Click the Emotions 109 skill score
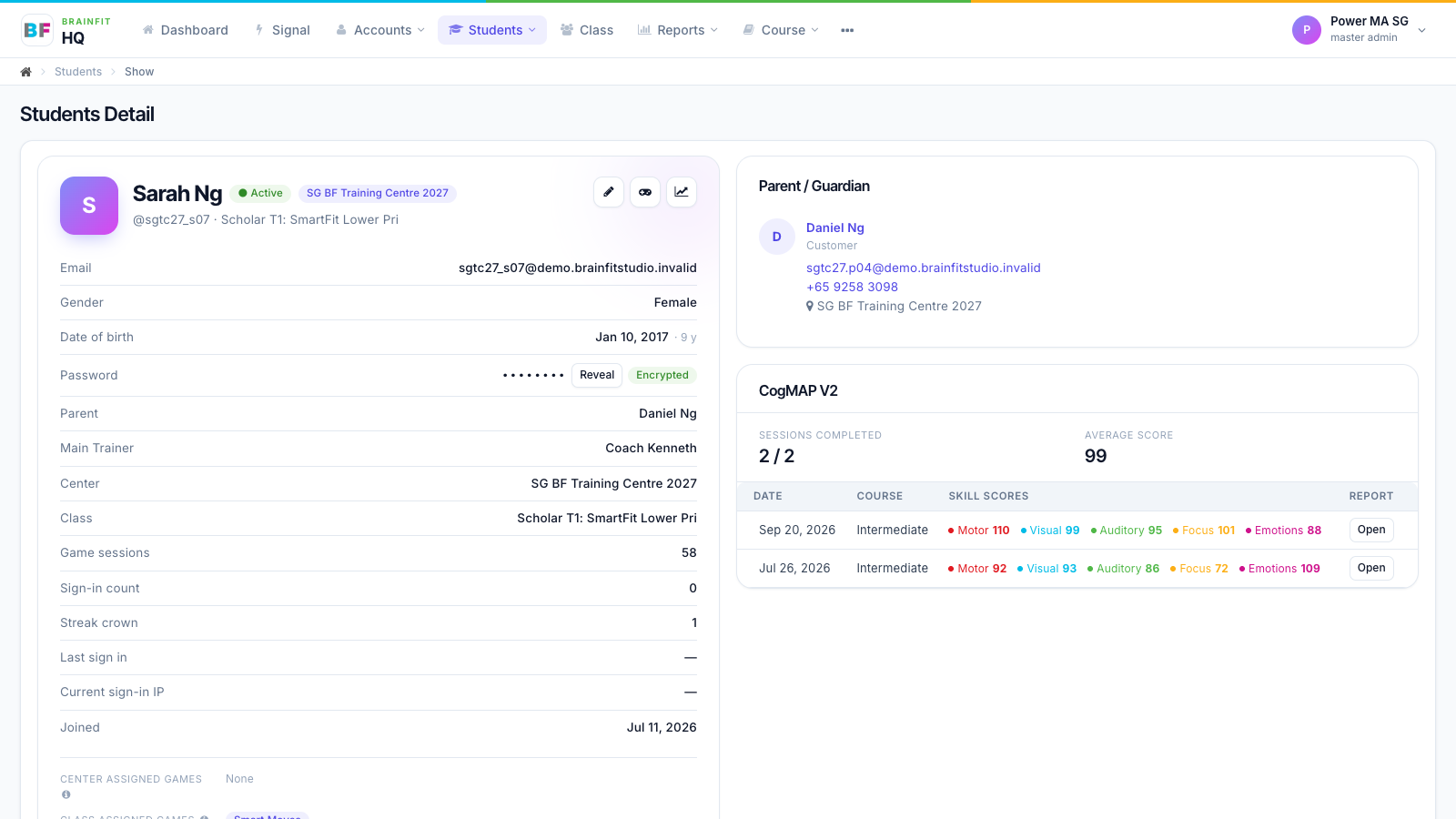The width and height of the screenshot is (1456, 819). (x=1279, y=569)
